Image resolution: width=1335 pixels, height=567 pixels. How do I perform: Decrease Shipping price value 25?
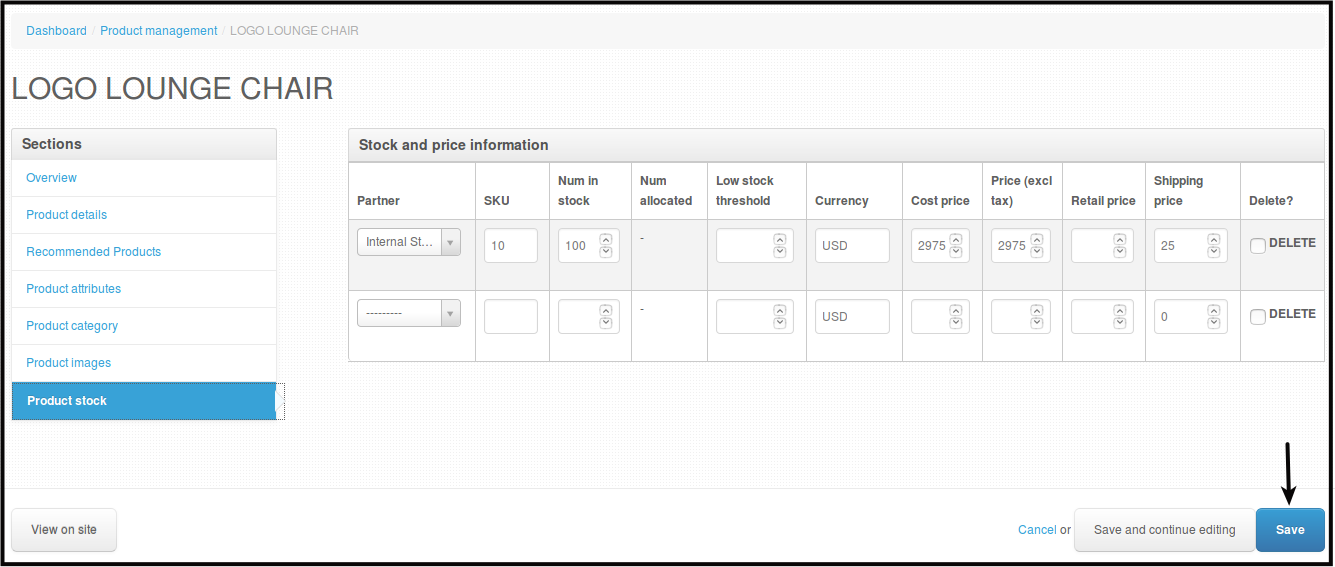point(1214,252)
